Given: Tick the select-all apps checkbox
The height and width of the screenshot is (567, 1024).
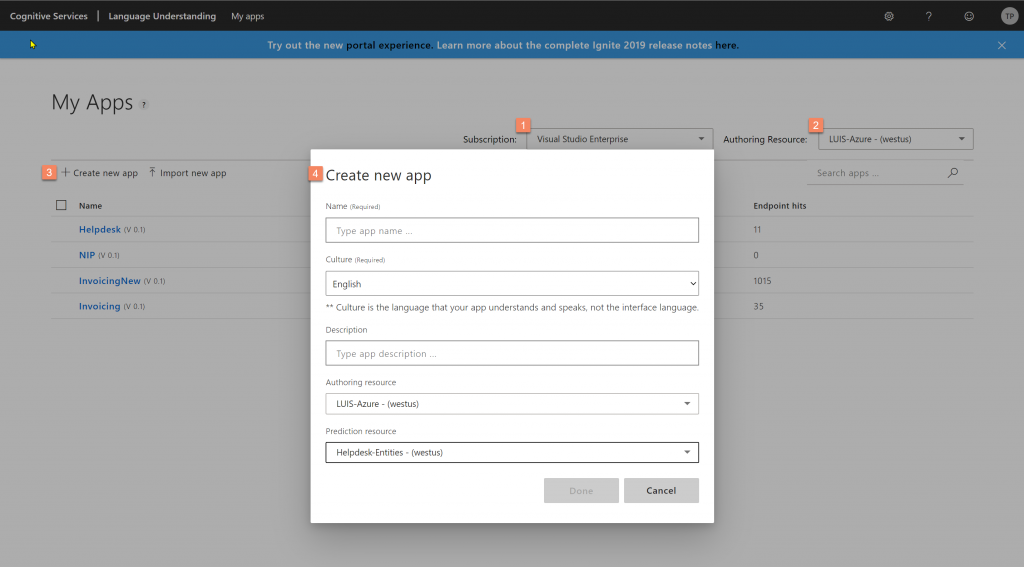Looking at the screenshot, I should click(x=61, y=205).
